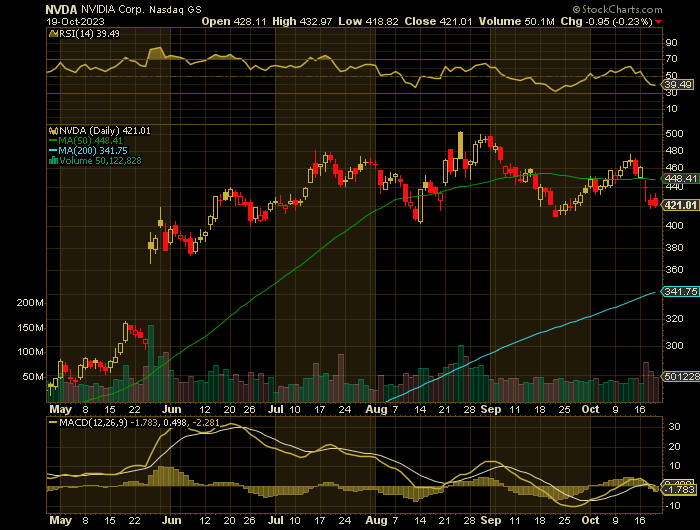This screenshot has height=530, width=700.
Task: Click the Nasdaq GS exchange label
Action: click(175, 9)
